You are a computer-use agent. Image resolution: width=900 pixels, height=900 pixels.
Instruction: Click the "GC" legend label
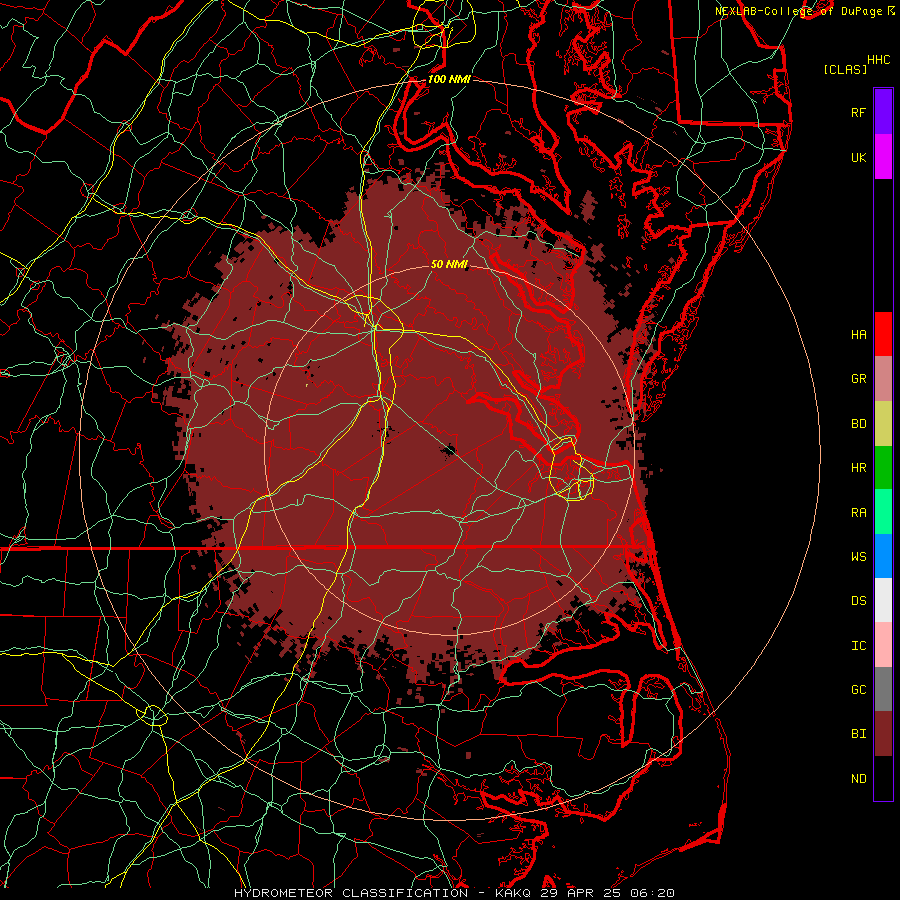coord(858,689)
